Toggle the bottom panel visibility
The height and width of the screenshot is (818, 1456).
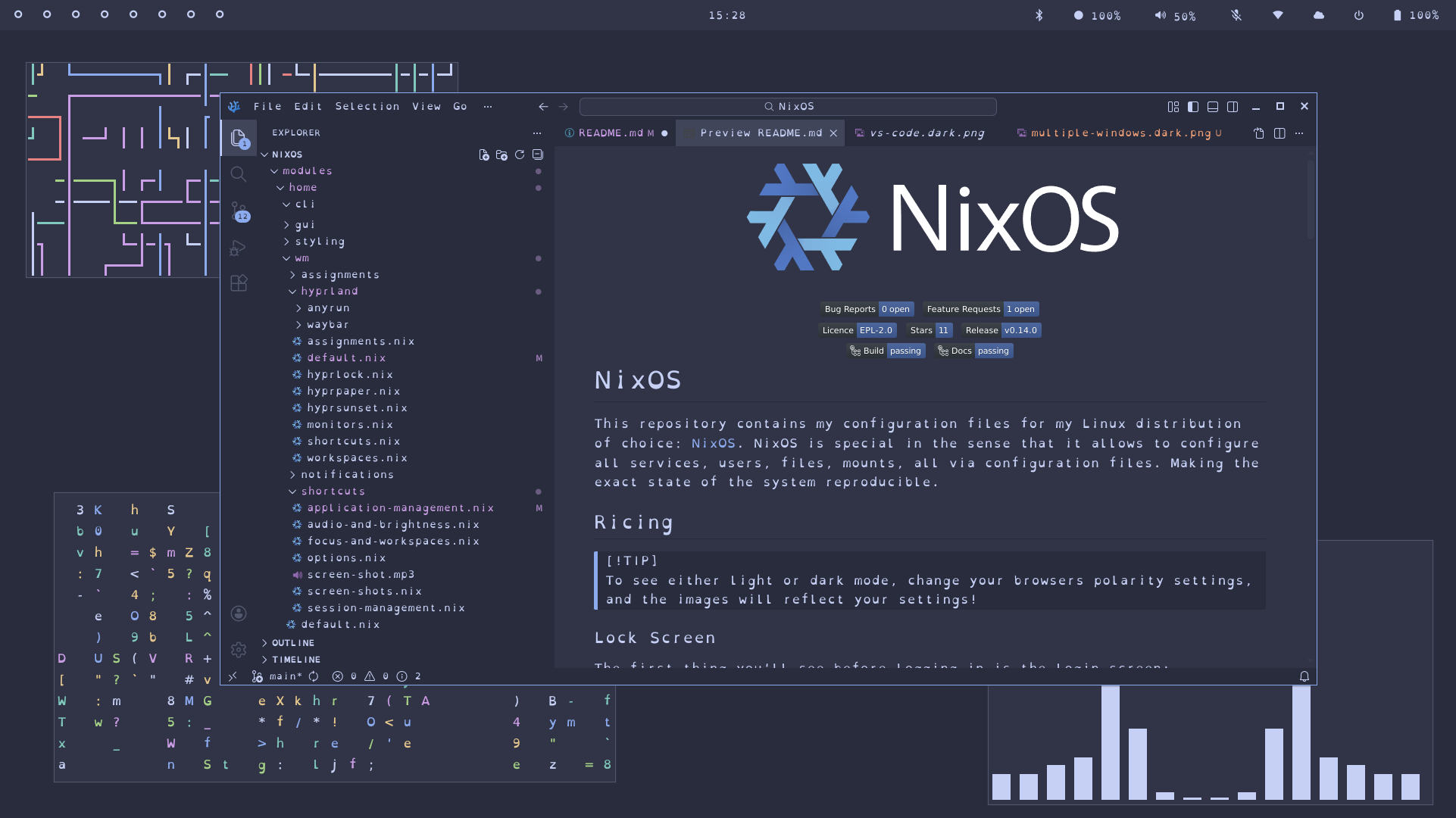[1212, 106]
